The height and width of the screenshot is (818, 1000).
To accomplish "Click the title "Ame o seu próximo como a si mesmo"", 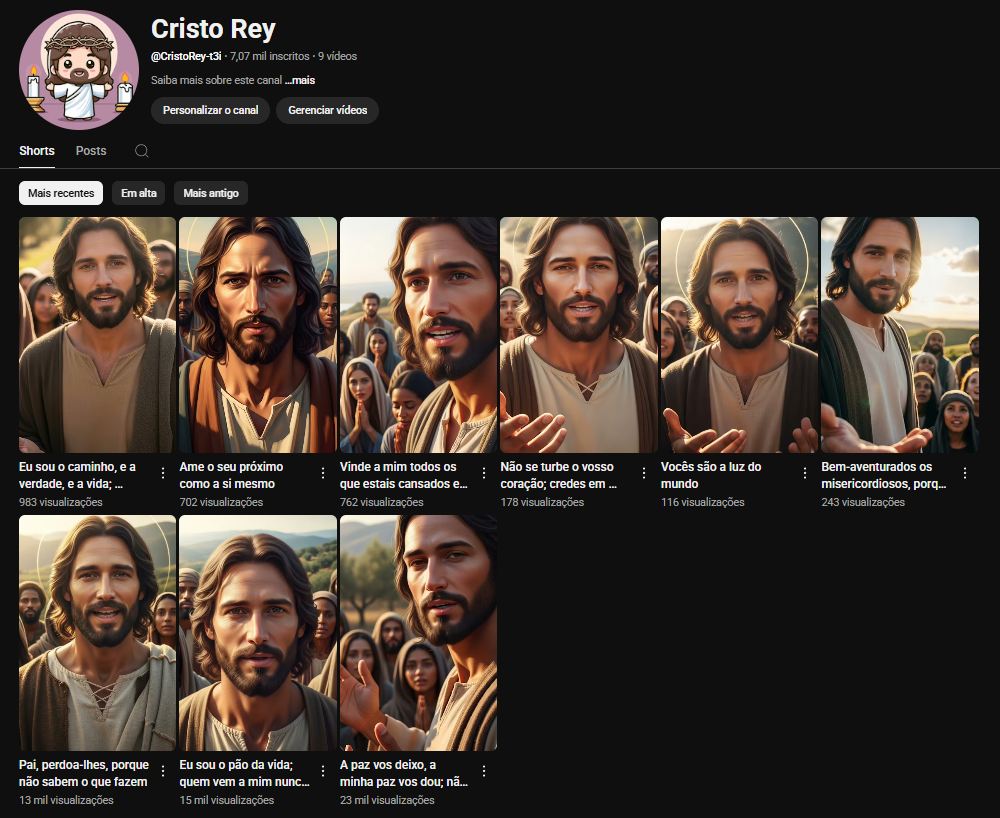I will [x=231, y=475].
